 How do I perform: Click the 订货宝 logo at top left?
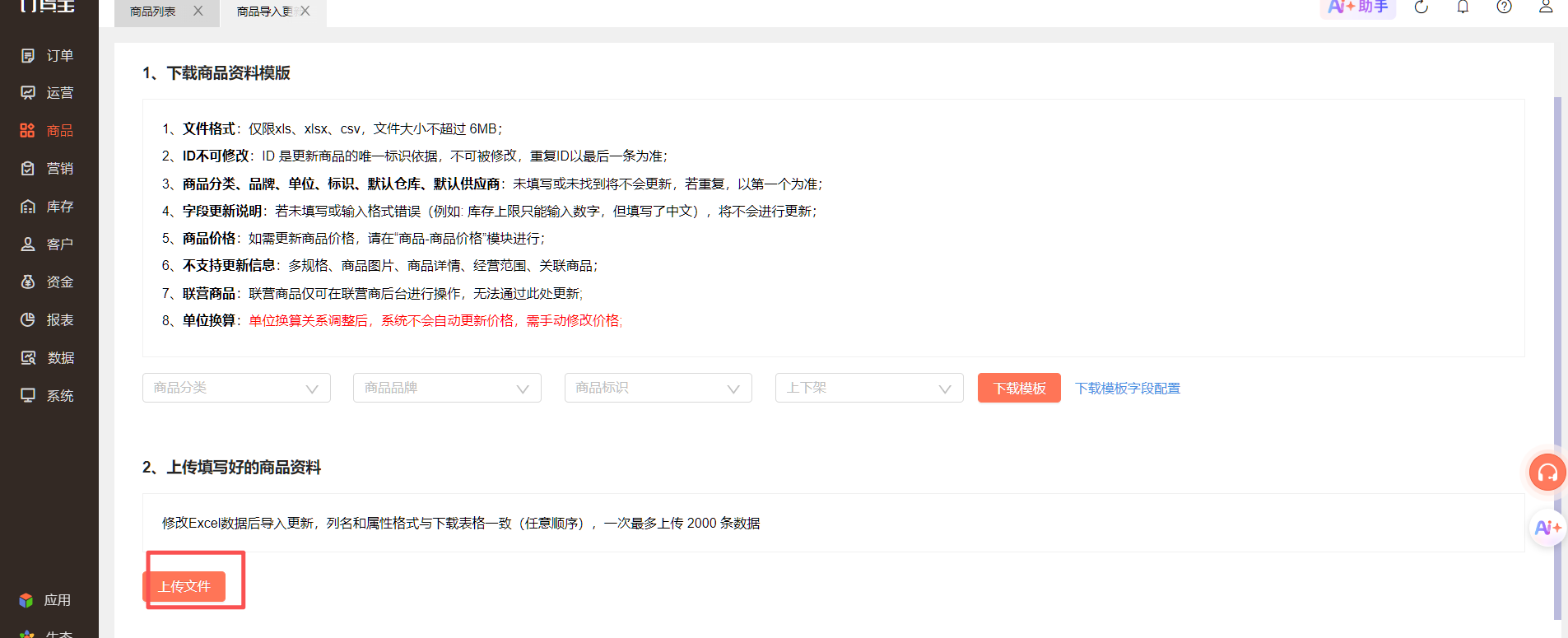click(x=47, y=7)
